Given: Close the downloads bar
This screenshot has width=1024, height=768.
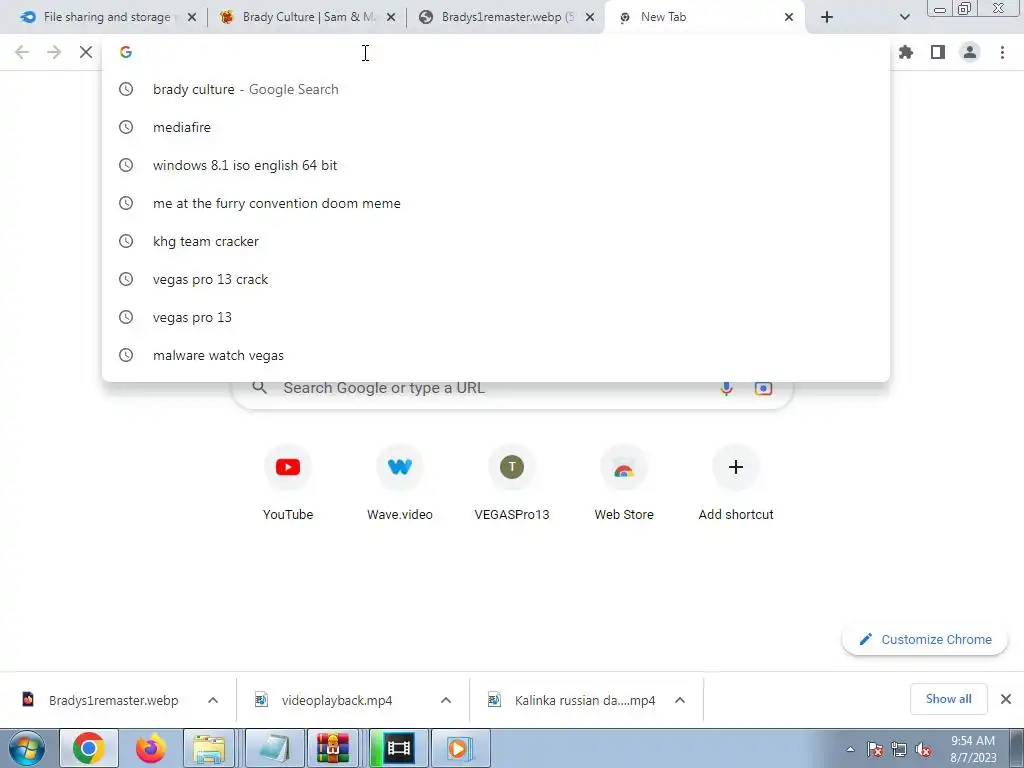Looking at the screenshot, I should pos(1006,699).
